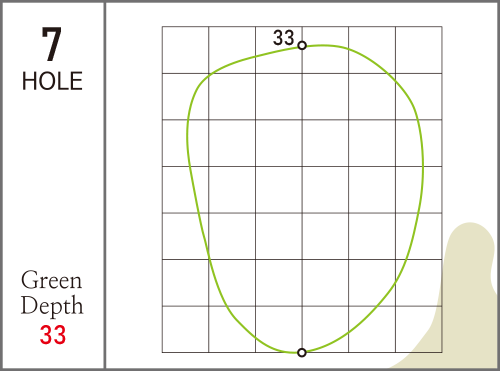Image resolution: width=500 pixels, height=371 pixels.
Task: Click the bottom-left grid cell
Action: coord(185,329)
